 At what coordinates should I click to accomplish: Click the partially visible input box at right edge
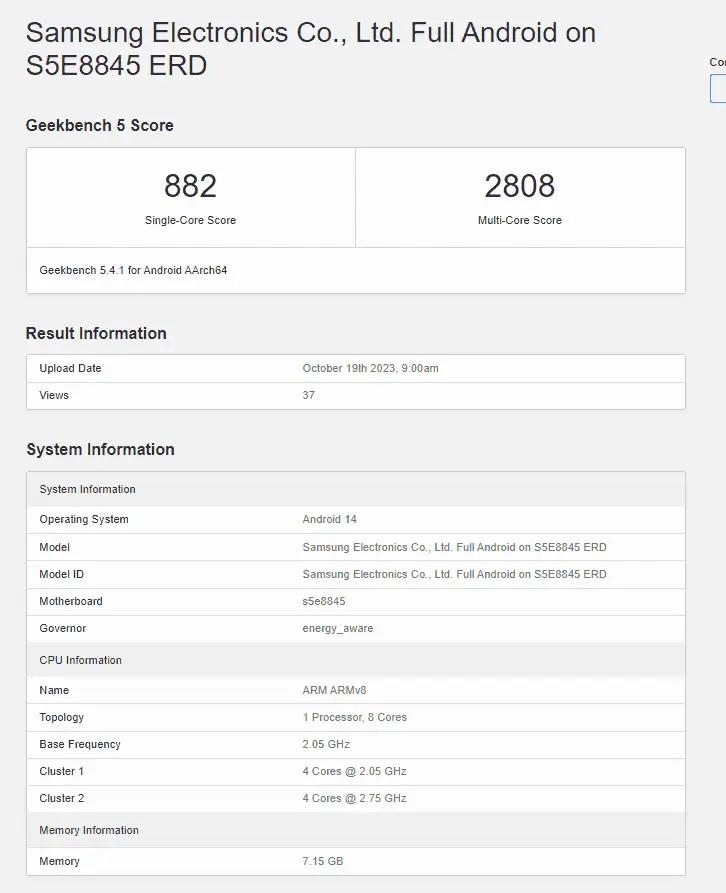pos(718,89)
